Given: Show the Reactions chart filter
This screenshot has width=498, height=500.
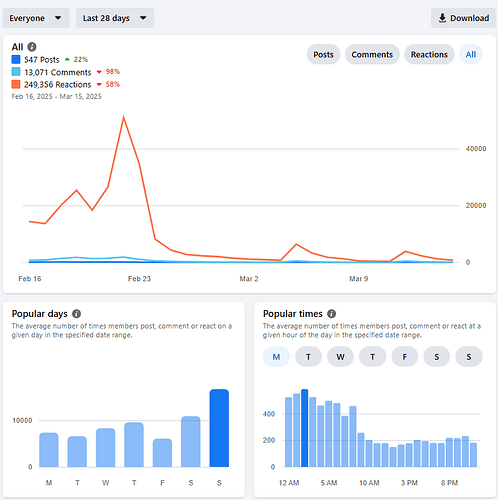Looking at the screenshot, I should (x=429, y=54).
